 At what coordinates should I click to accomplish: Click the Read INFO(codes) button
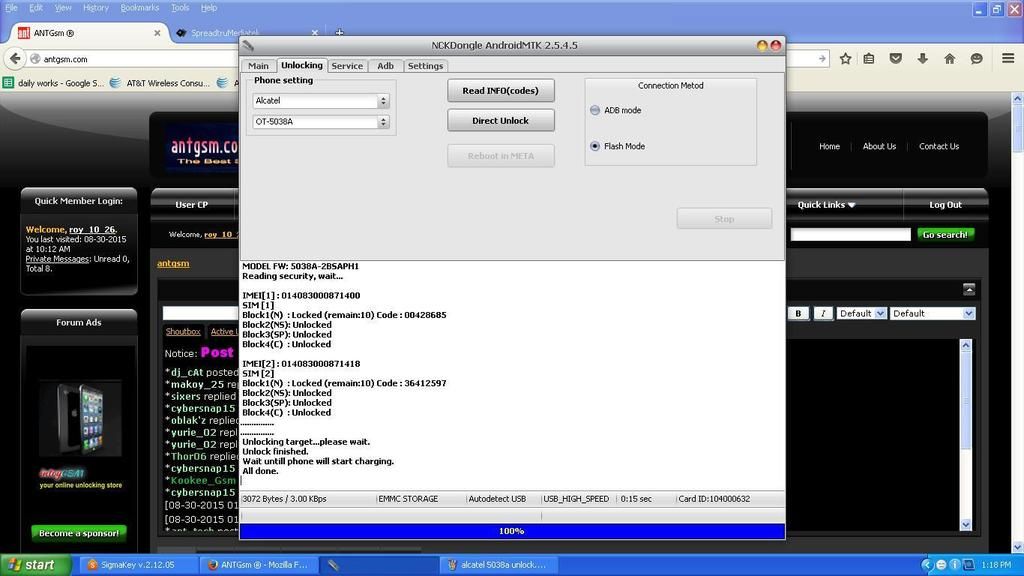tap(500, 91)
